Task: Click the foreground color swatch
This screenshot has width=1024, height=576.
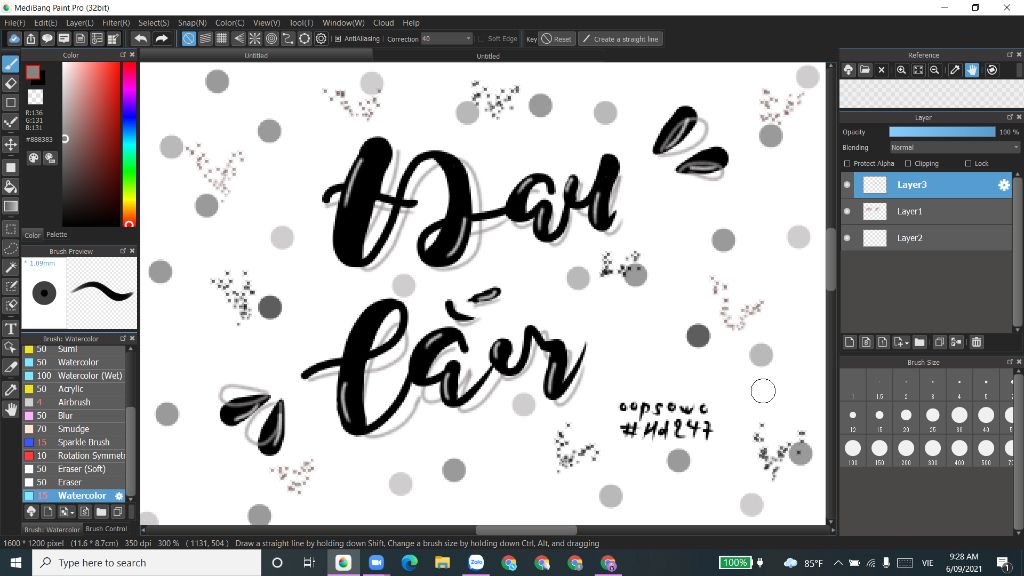Action: pos(33,72)
